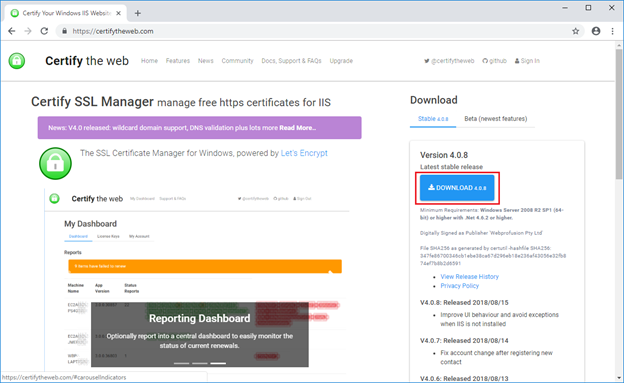Click the 'Download' sidebar heading
The height and width of the screenshot is (383, 624).
coord(434,100)
